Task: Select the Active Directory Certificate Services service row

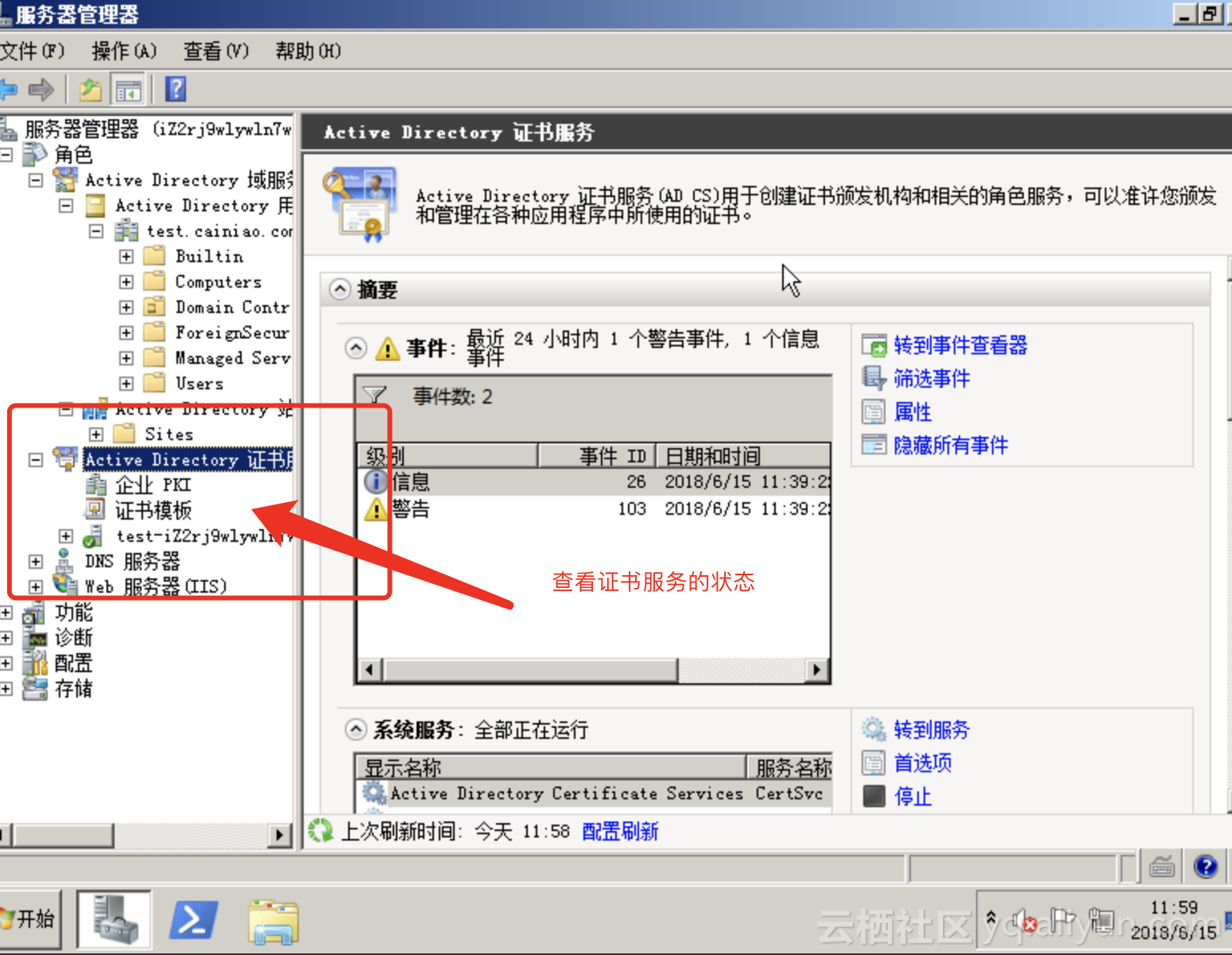Action: tap(595, 793)
